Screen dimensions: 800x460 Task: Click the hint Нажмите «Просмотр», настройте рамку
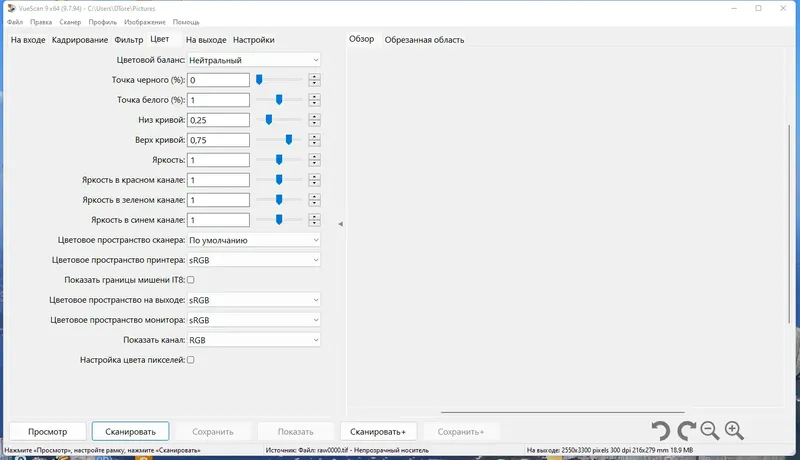[103, 450]
